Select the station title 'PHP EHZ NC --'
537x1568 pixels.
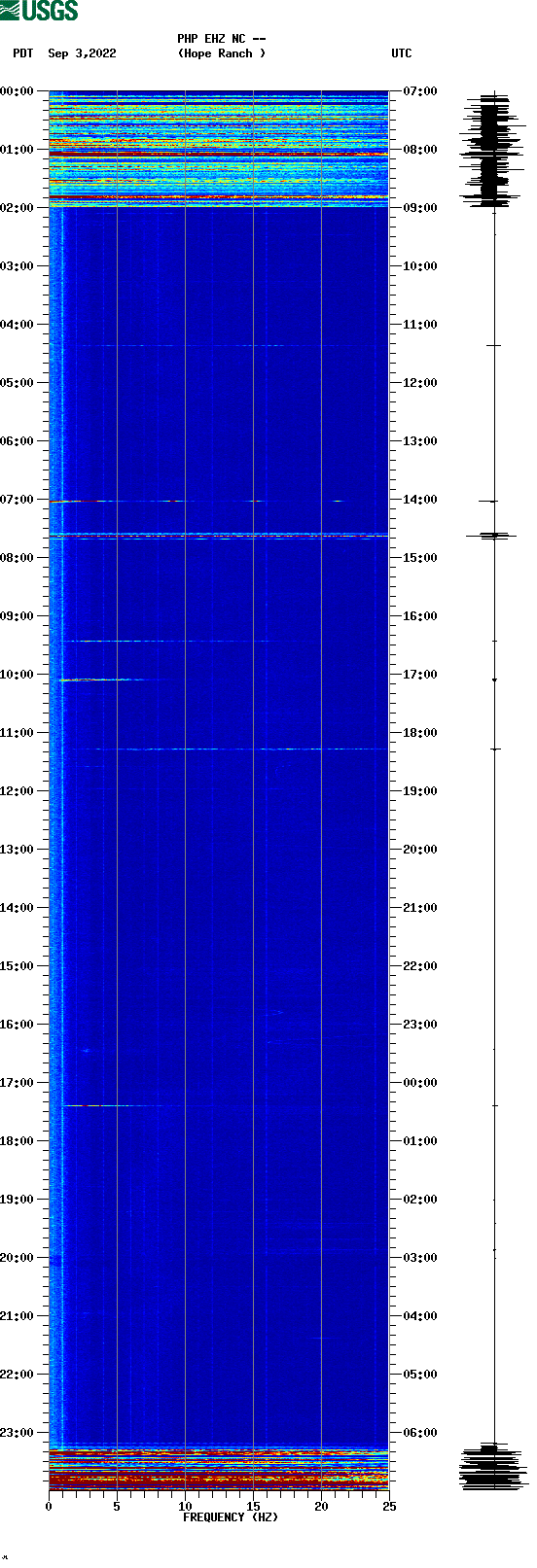click(221, 39)
